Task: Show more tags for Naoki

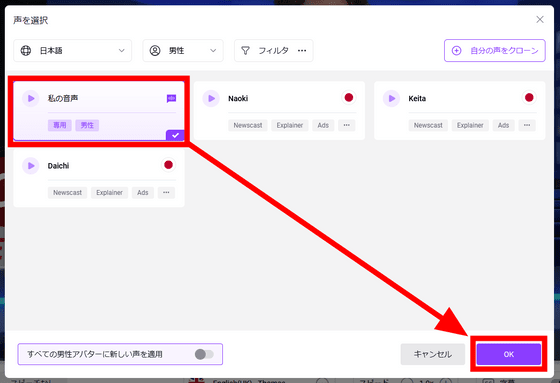Action: pos(346,125)
